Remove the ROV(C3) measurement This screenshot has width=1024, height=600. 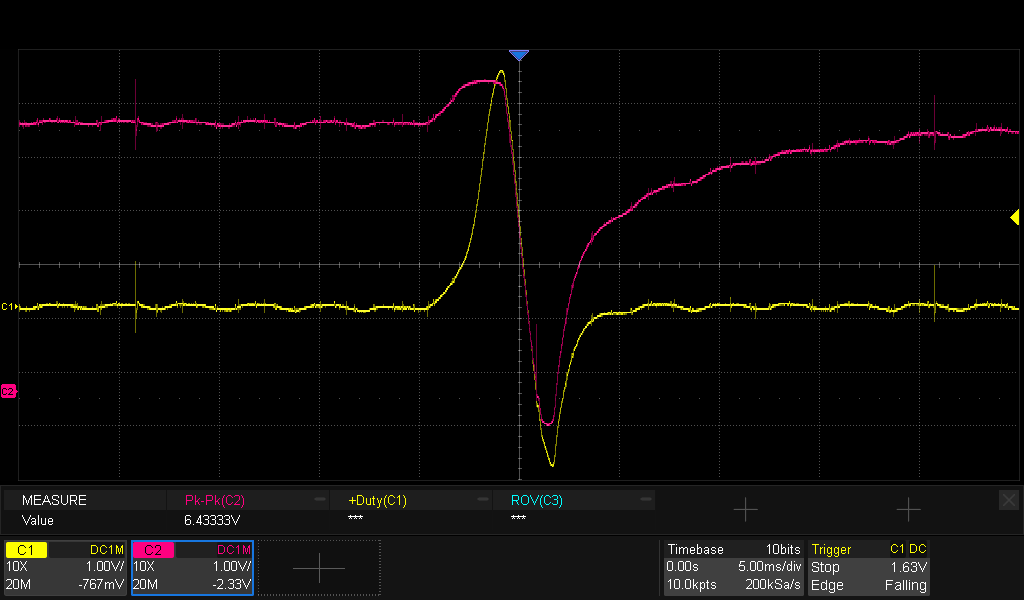[x=645, y=499]
